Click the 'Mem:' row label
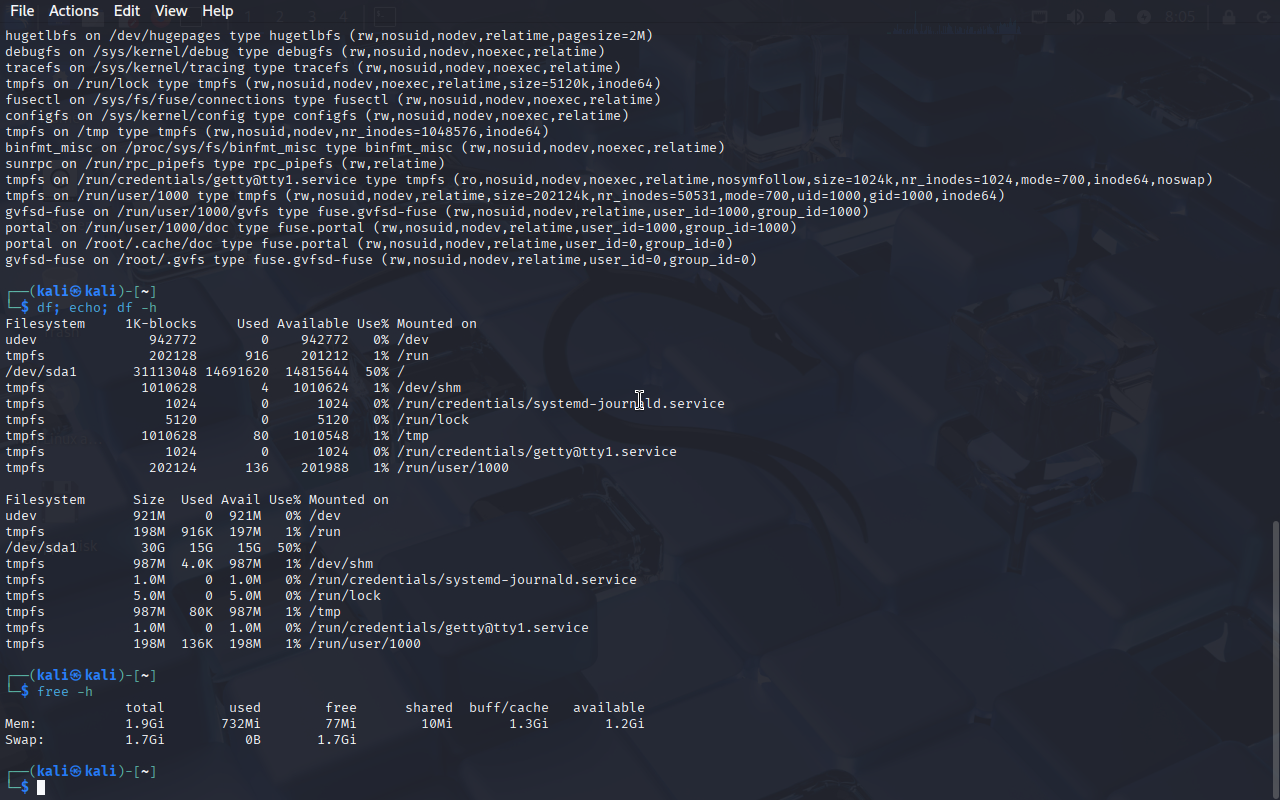 pyautogui.click(x=21, y=723)
